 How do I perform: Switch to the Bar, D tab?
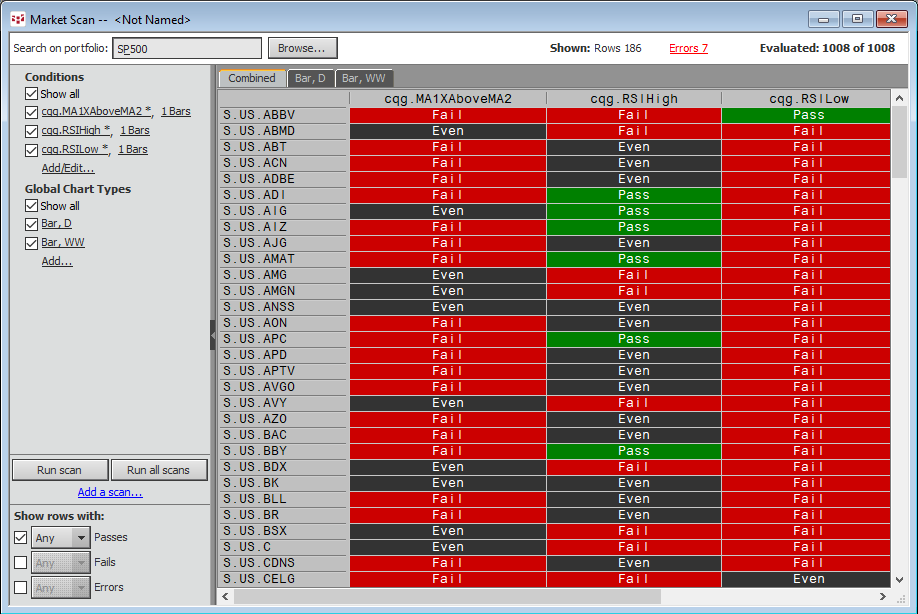(310, 78)
